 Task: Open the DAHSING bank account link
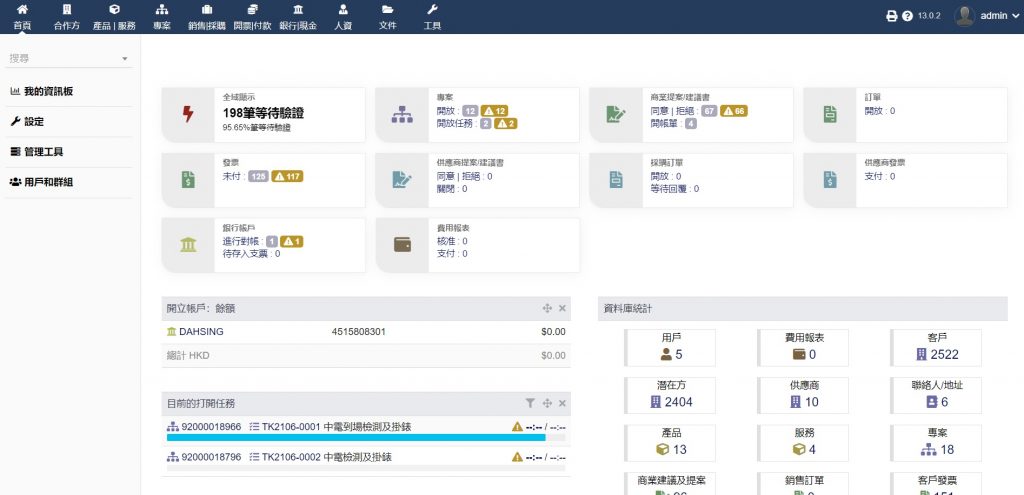coord(197,331)
